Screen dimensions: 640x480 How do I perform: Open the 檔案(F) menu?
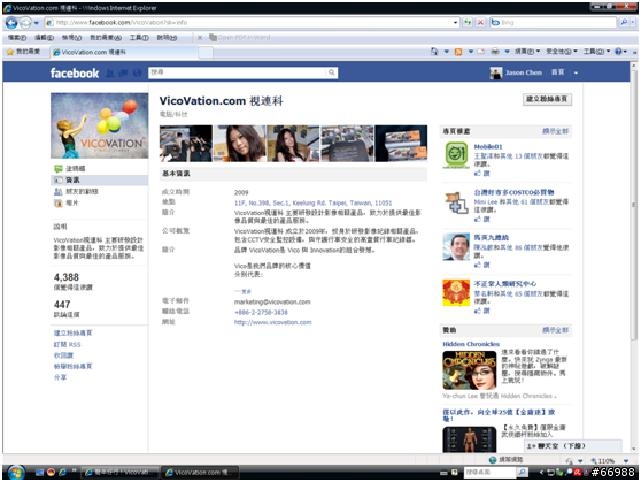[x=17, y=38]
